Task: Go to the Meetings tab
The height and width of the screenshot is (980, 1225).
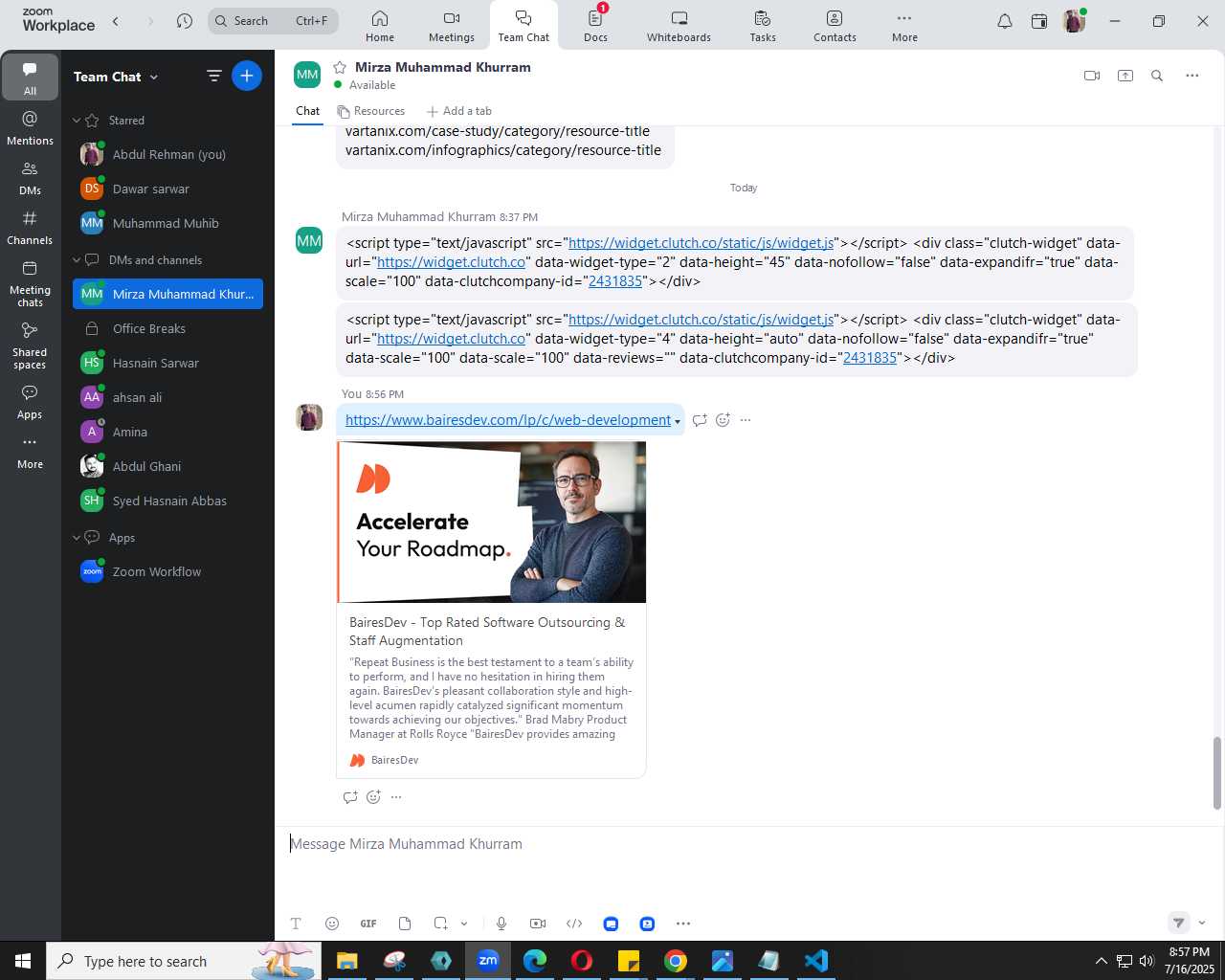Action: click(x=451, y=26)
